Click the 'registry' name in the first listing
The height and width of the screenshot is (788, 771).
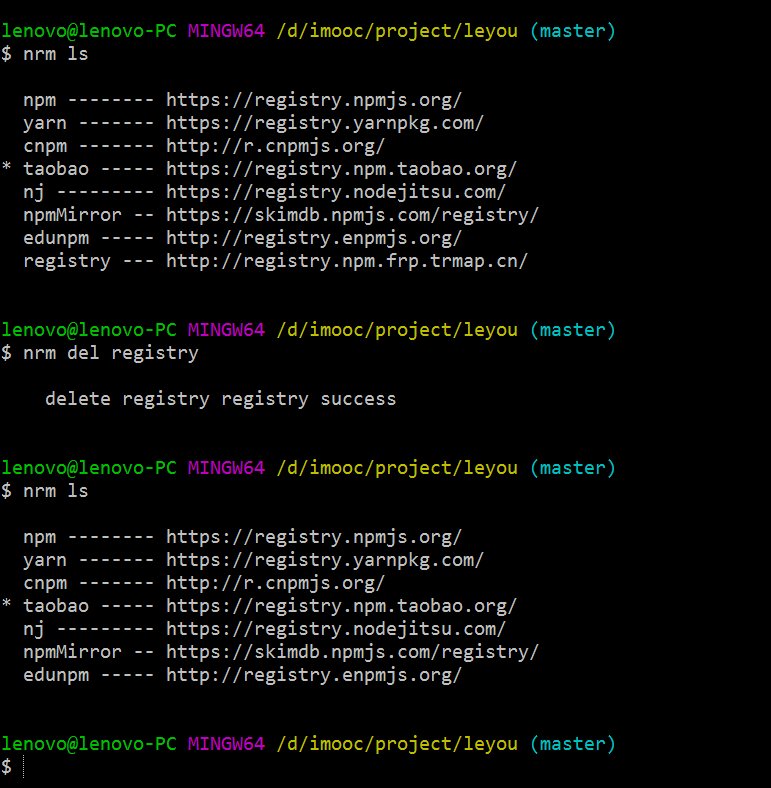pos(67,261)
